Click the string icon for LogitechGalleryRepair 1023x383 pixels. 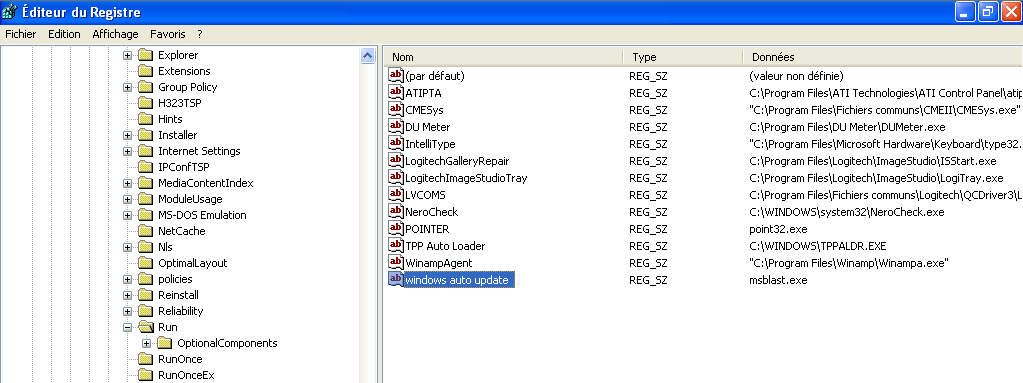click(396, 160)
